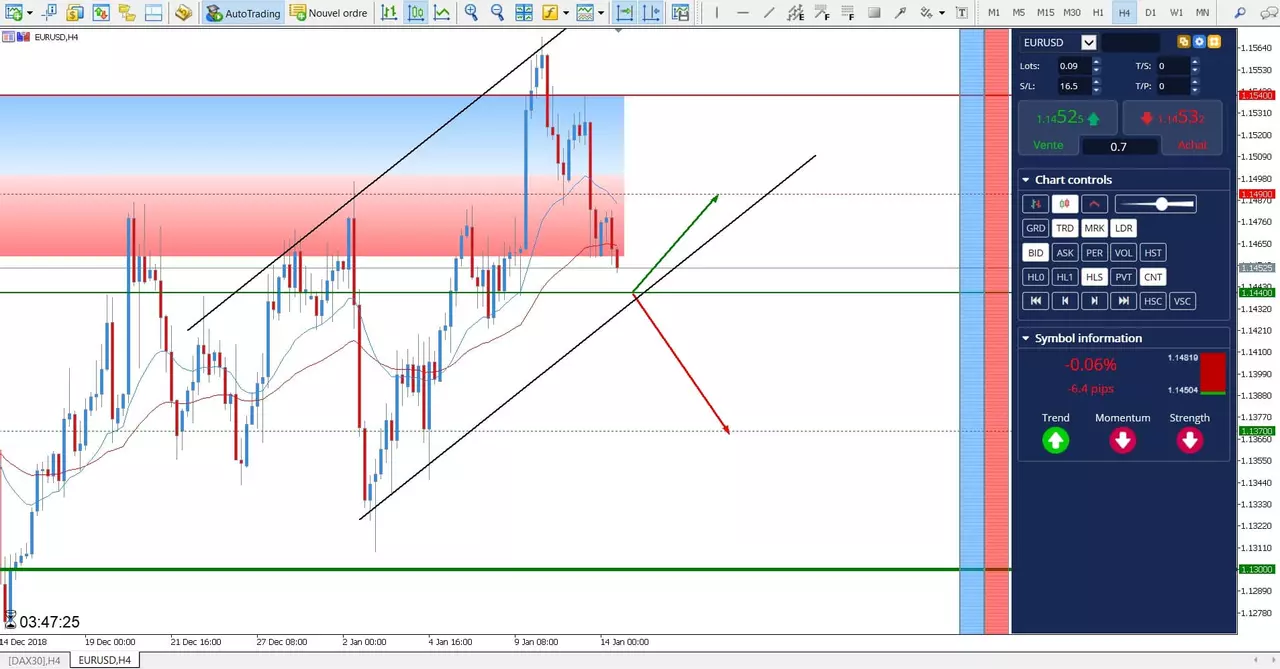1280x669 pixels.
Task: Select the trendline drawing tool
Action: [768, 13]
